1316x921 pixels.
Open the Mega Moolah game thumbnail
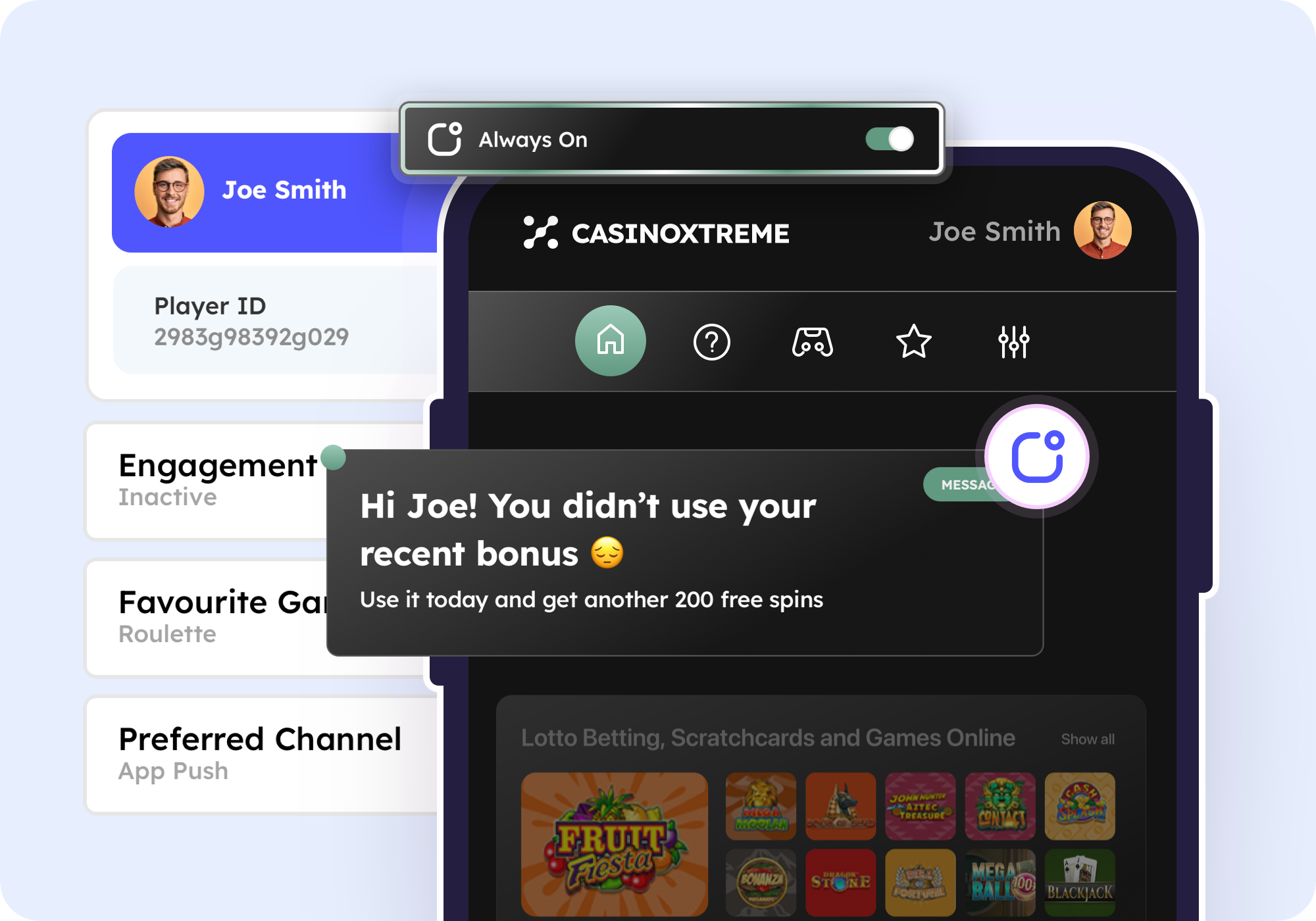(x=761, y=806)
